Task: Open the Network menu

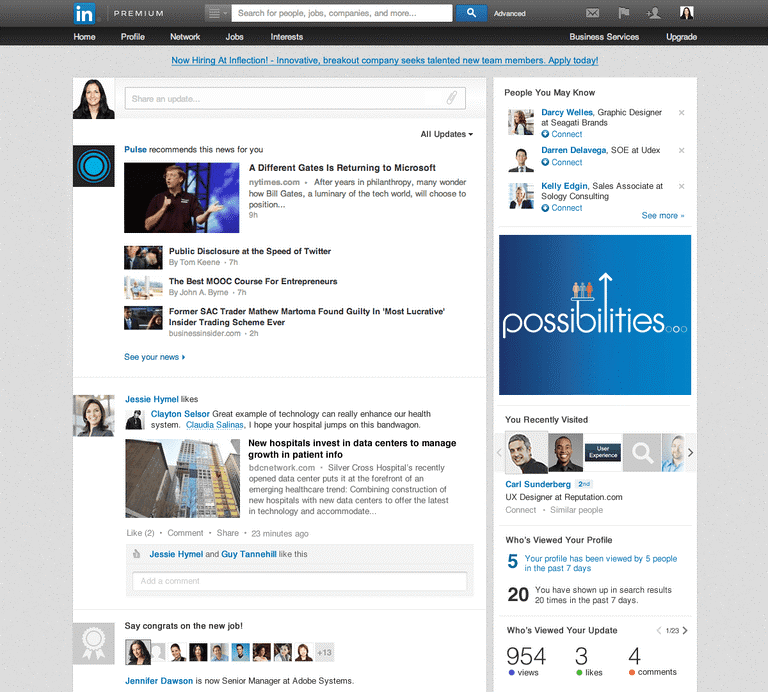Action: pos(185,37)
